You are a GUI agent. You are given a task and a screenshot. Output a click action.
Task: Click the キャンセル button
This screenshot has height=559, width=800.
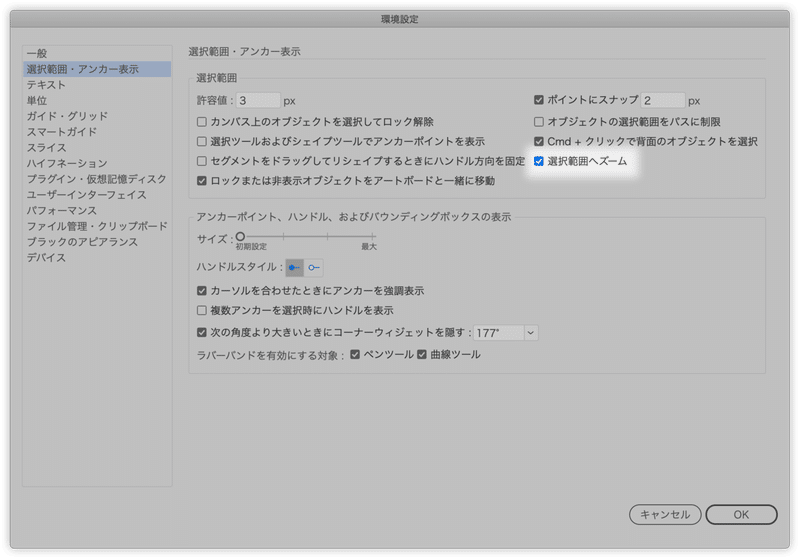(665, 515)
